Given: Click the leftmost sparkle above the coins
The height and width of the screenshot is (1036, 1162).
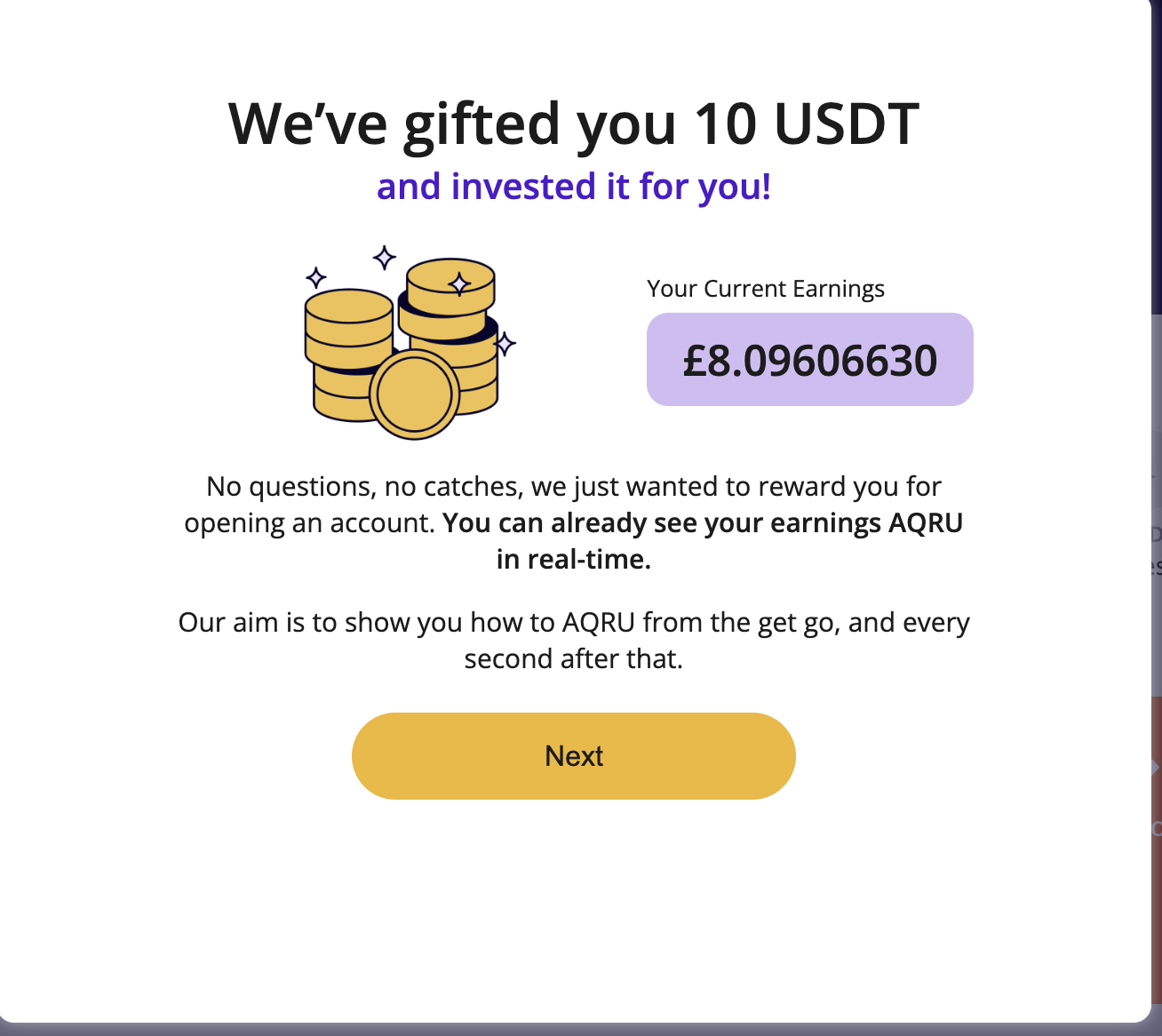Looking at the screenshot, I should 315,278.
